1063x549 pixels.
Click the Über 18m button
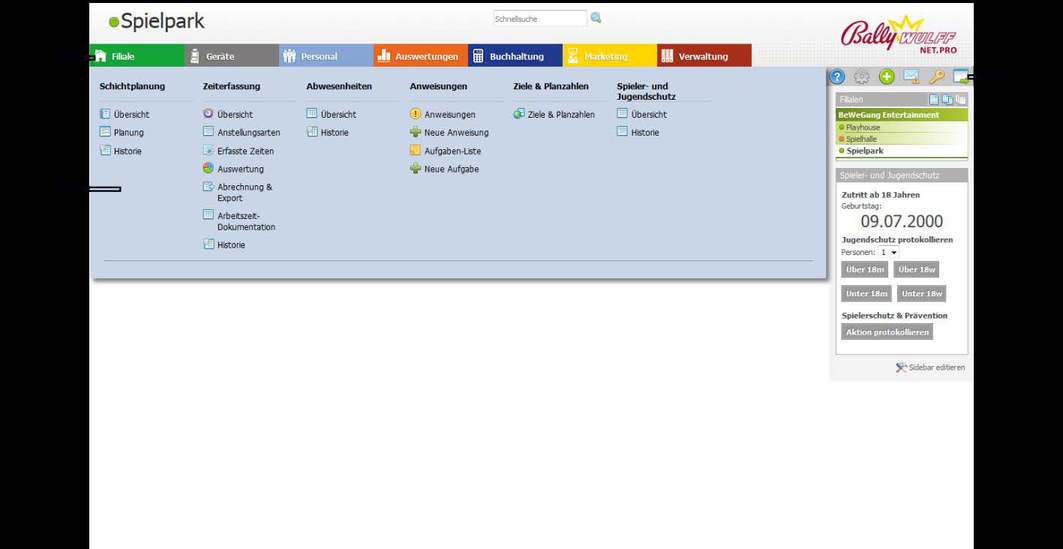click(x=866, y=269)
